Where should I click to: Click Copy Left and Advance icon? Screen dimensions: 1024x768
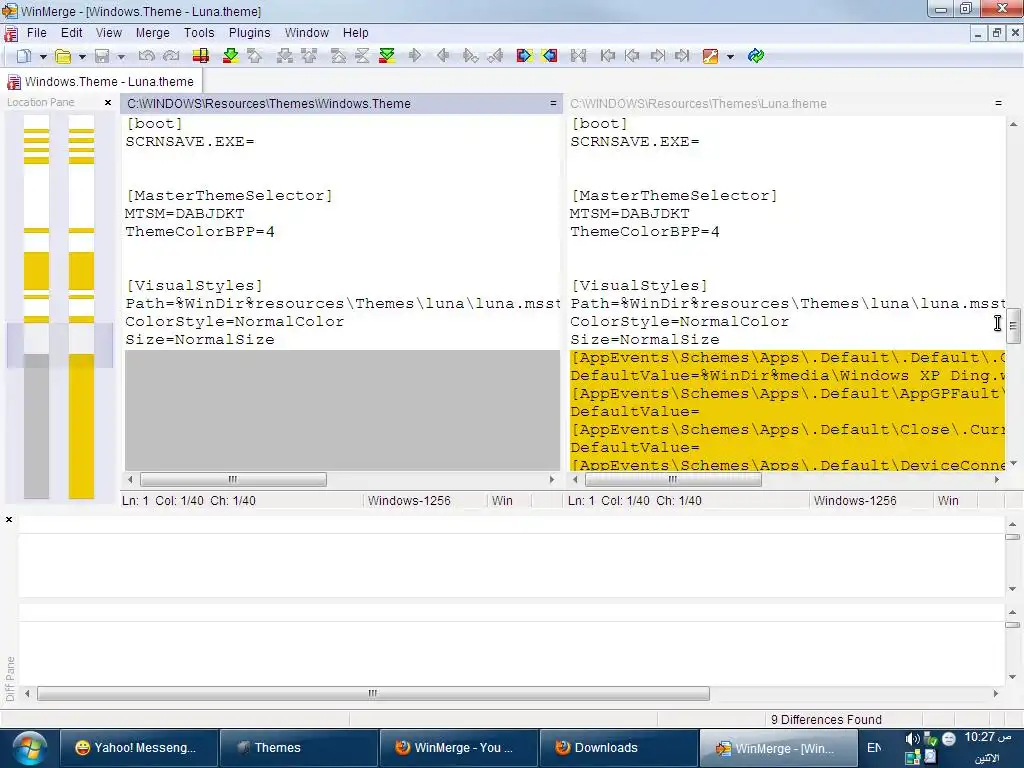pos(496,56)
